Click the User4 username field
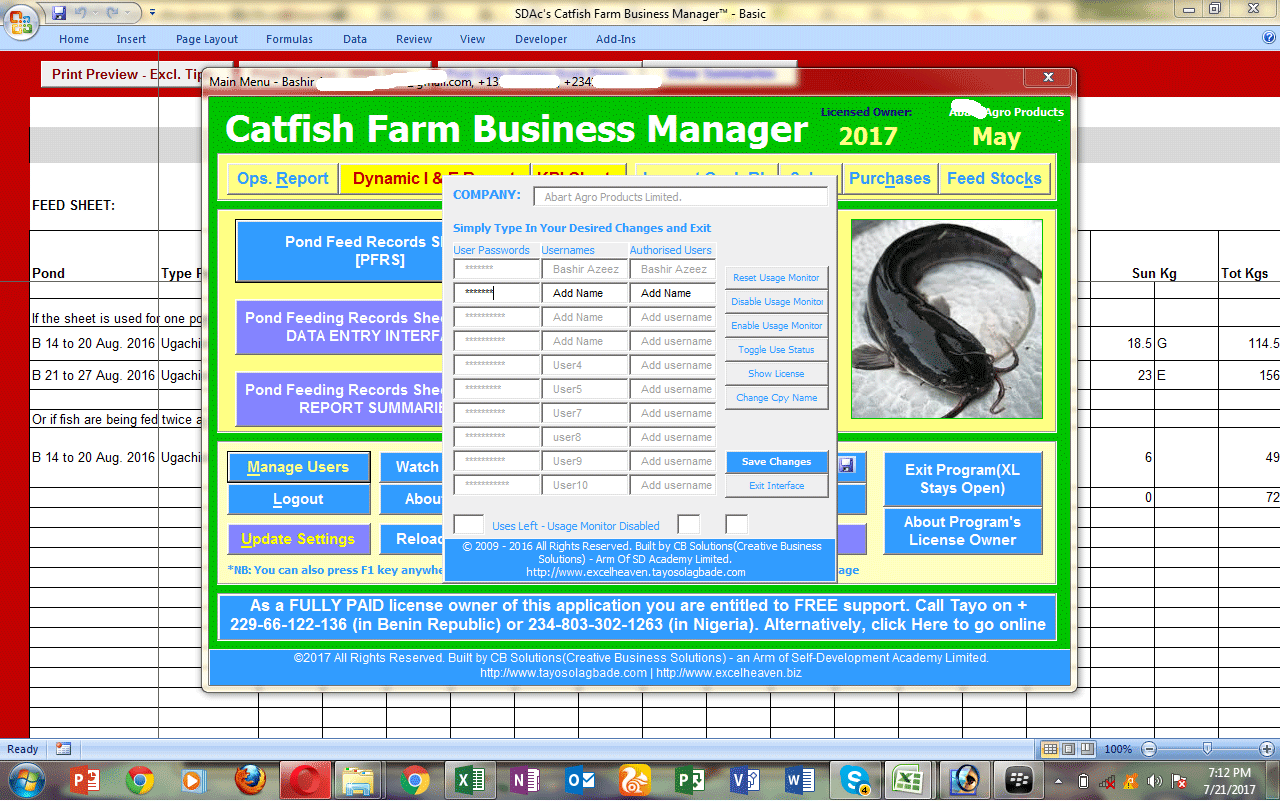Viewport: 1280px width, 804px height. 585,365
